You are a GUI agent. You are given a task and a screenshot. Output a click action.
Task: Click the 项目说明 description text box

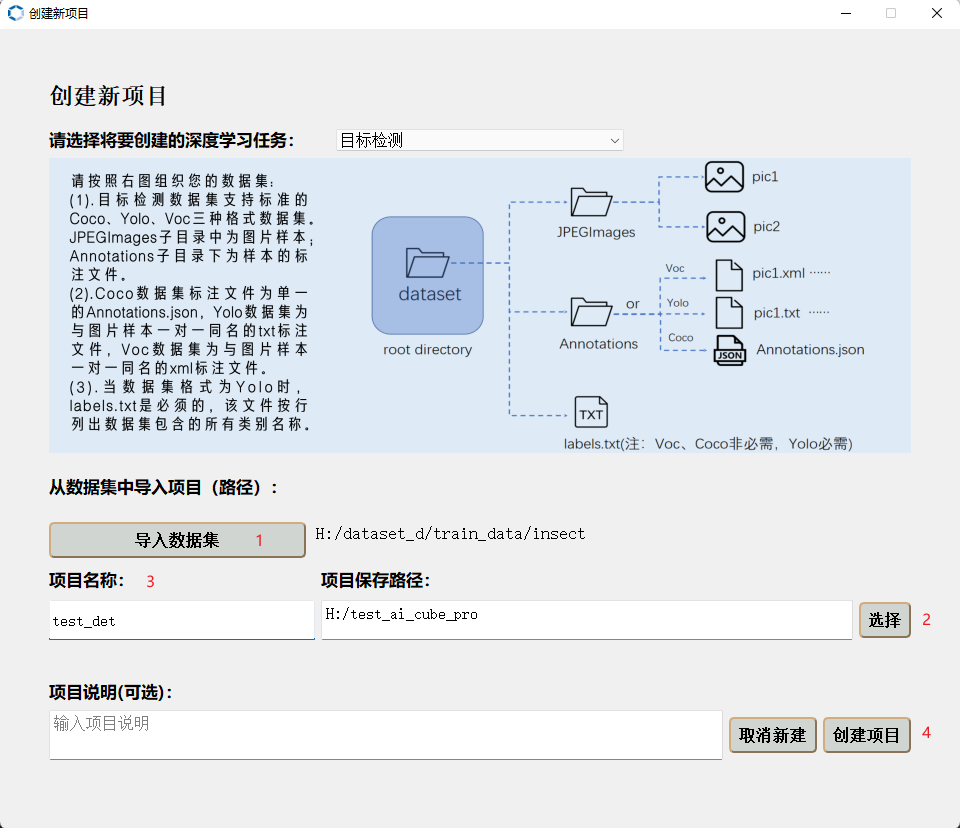(386, 735)
